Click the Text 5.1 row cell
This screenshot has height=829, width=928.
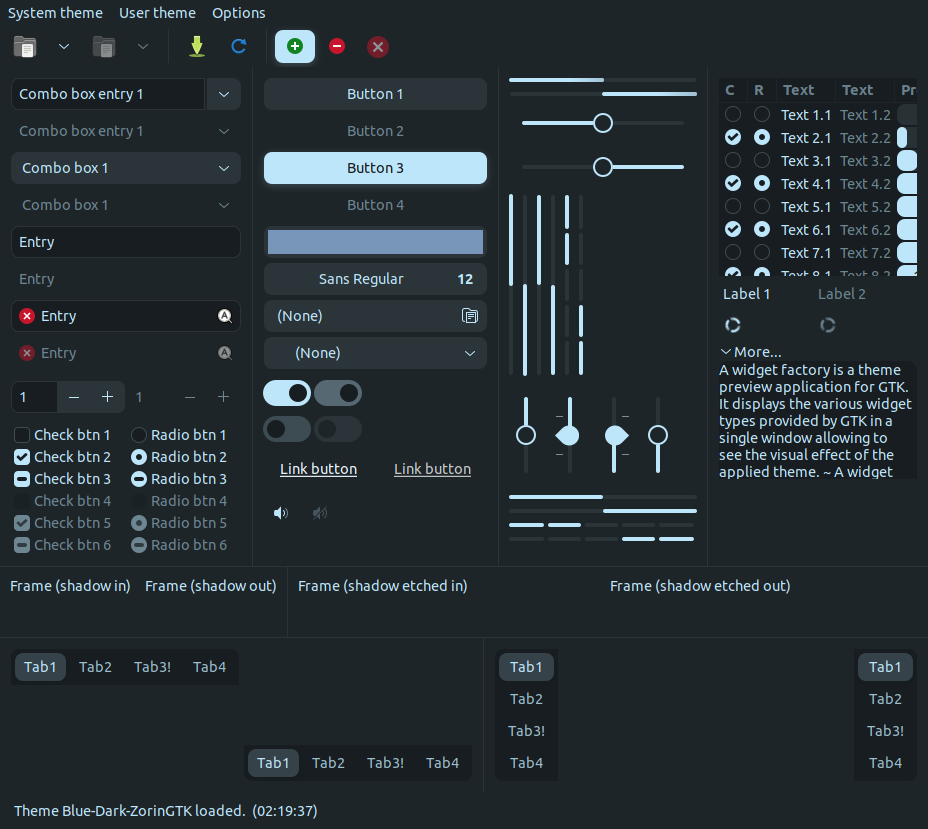click(x=805, y=207)
